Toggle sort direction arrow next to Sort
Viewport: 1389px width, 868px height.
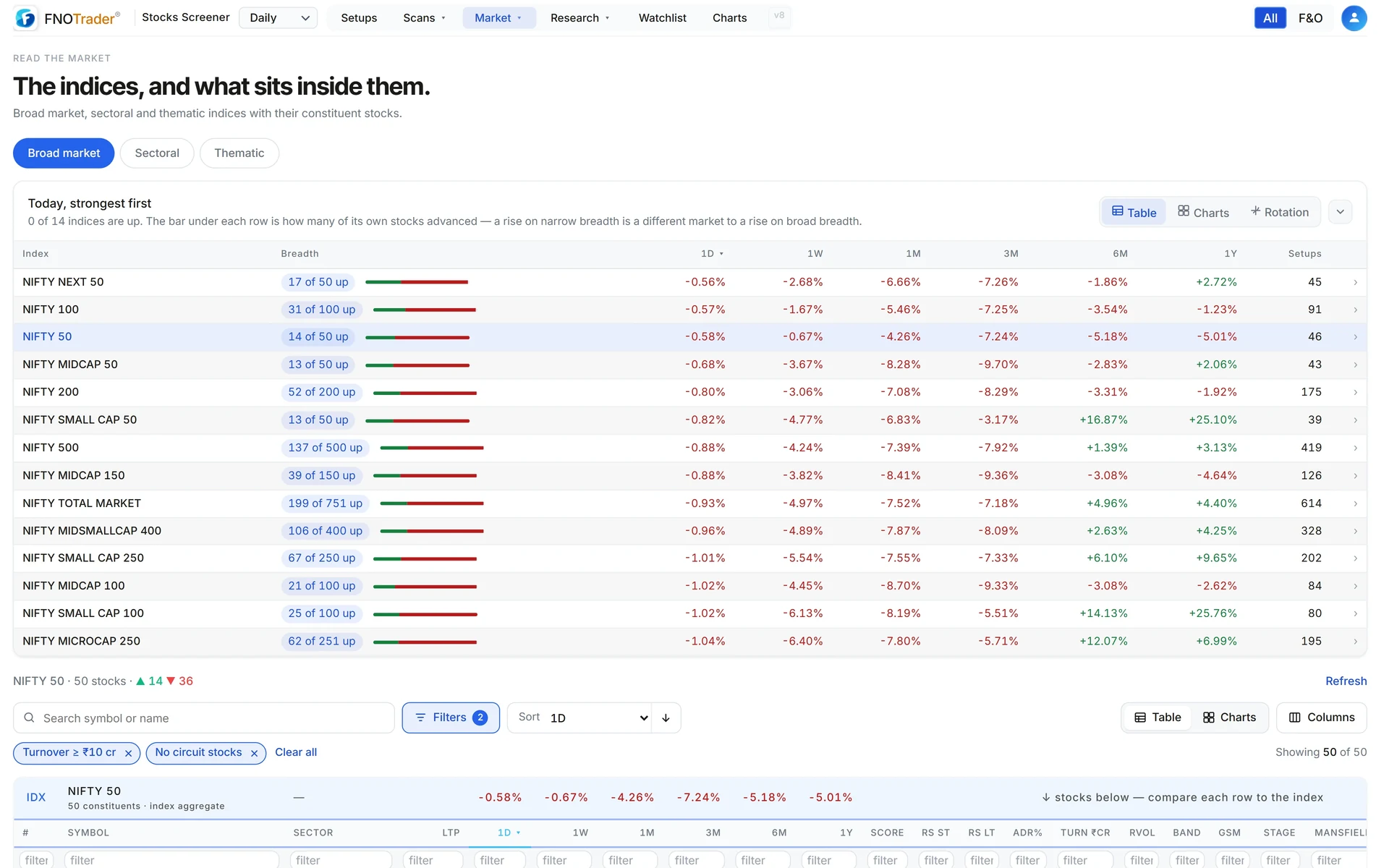point(666,718)
